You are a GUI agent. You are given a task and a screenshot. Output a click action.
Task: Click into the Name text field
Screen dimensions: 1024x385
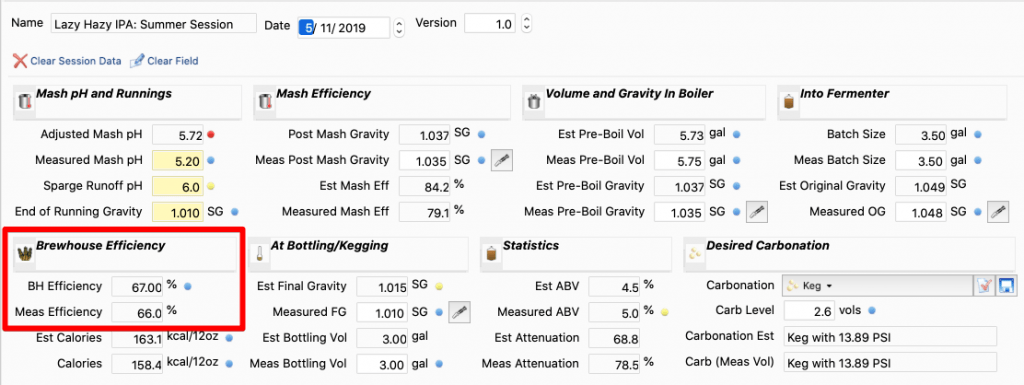pos(153,25)
